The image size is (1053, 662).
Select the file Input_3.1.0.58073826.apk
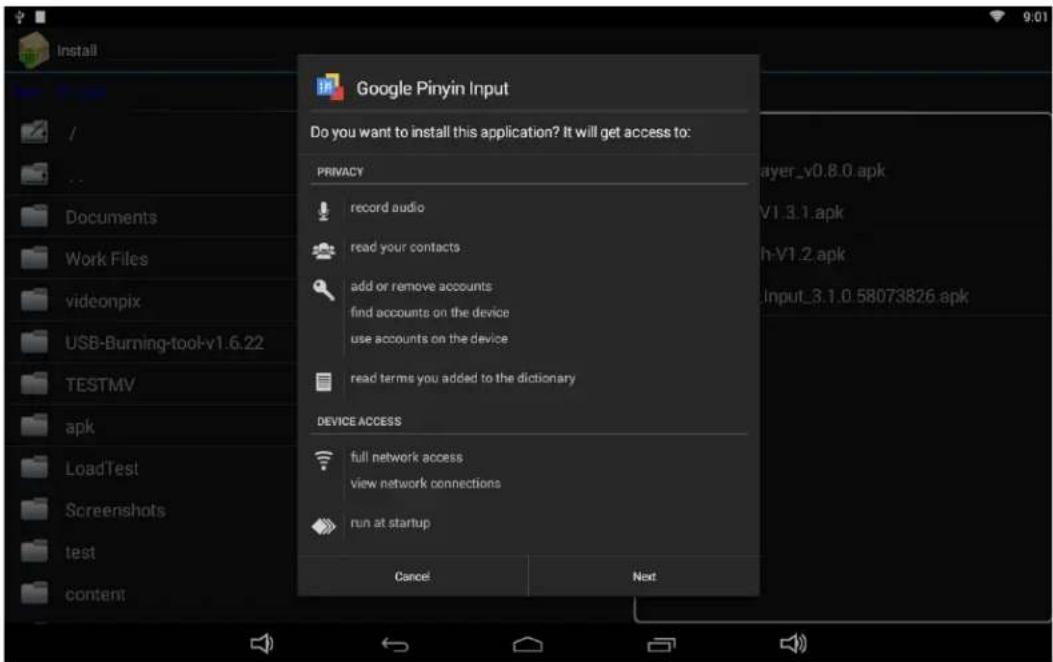(865, 296)
